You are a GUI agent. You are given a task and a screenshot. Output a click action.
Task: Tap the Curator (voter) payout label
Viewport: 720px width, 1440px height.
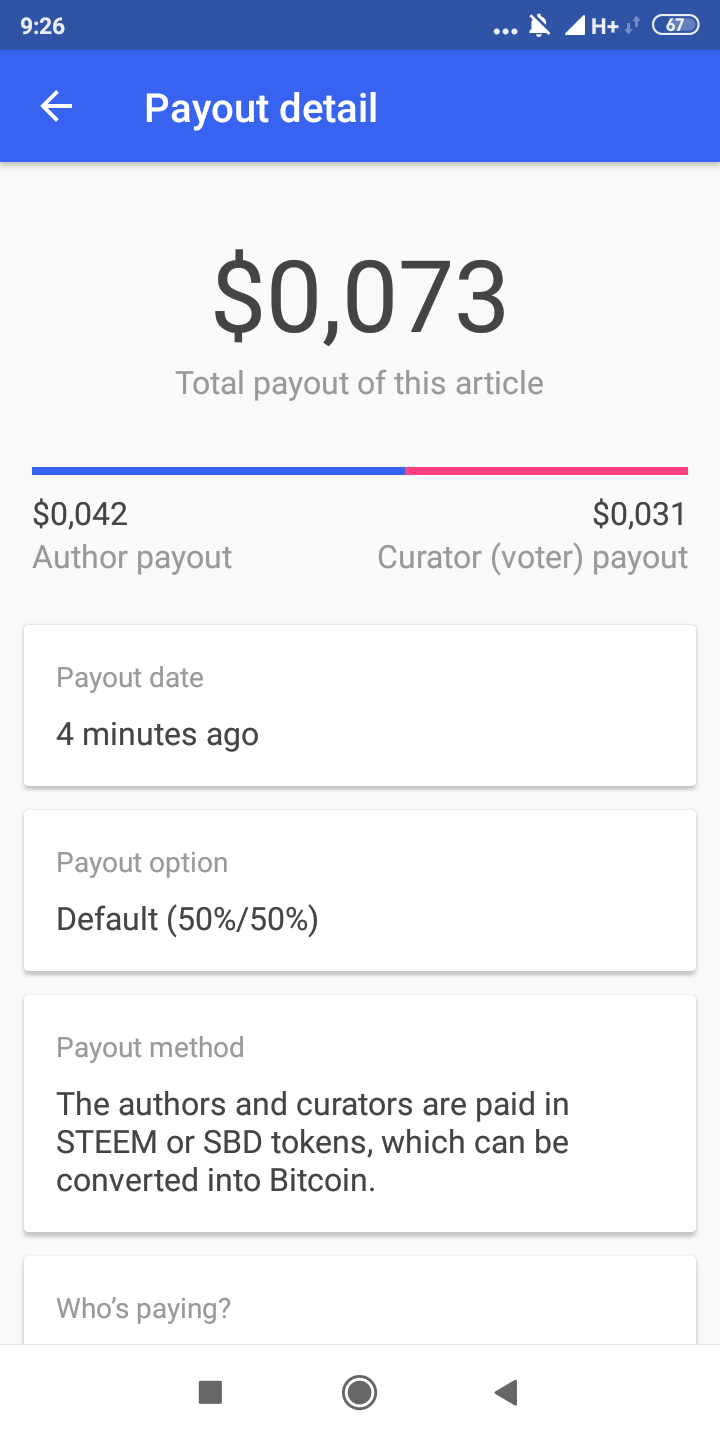pyautogui.click(x=532, y=557)
